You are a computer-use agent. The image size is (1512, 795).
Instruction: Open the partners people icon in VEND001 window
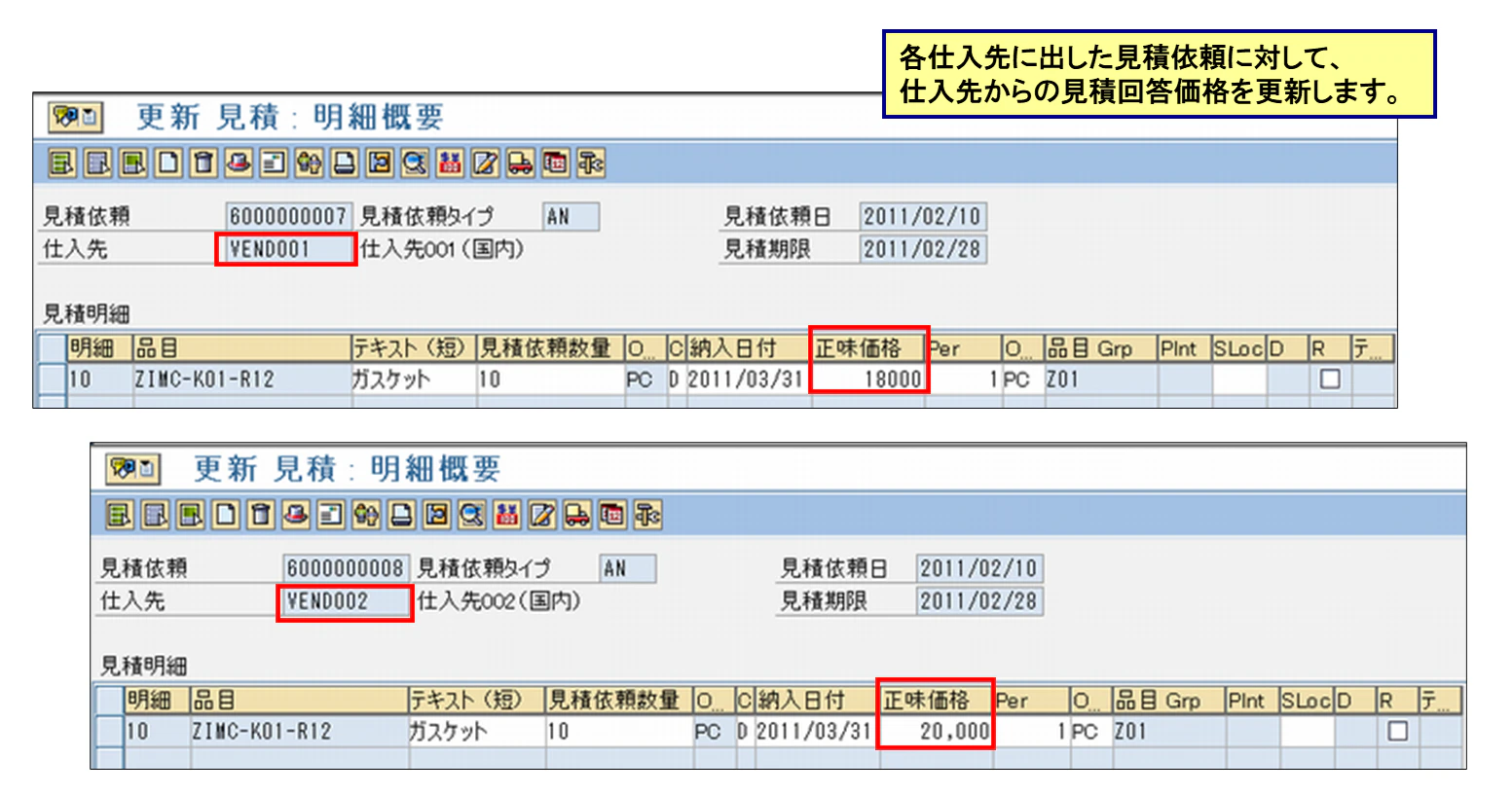[x=309, y=163]
